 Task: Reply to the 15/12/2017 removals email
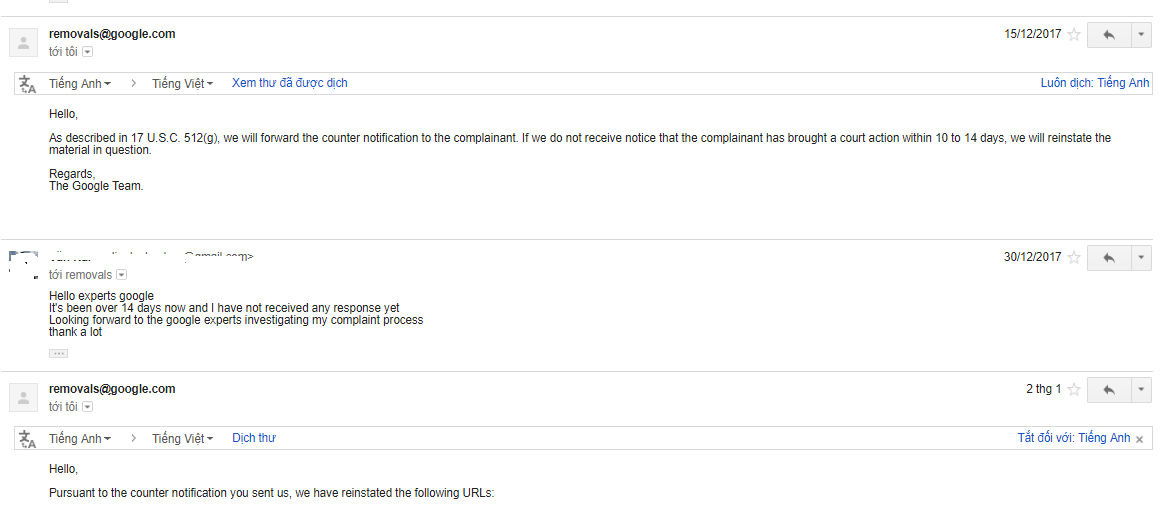(x=1109, y=35)
